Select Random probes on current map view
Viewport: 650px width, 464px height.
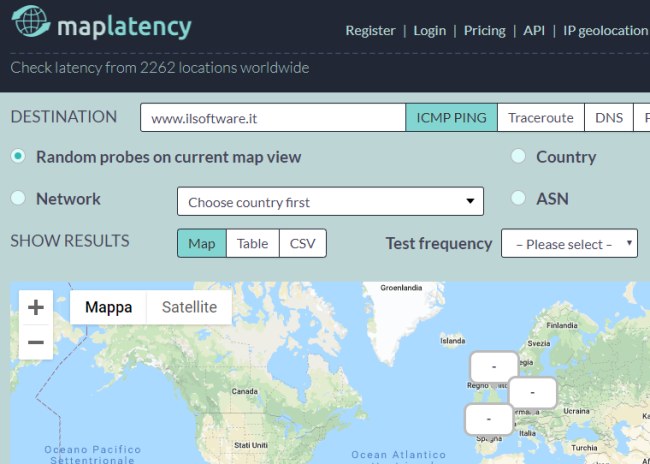point(18,157)
